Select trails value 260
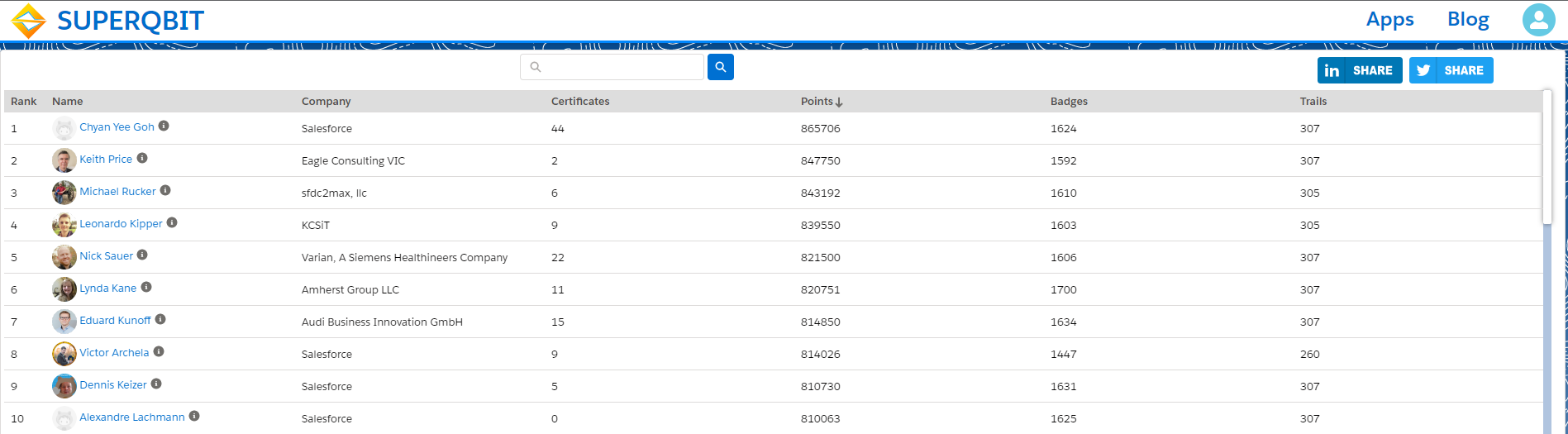The height and width of the screenshot is (434, 1568). point(1310,355)
